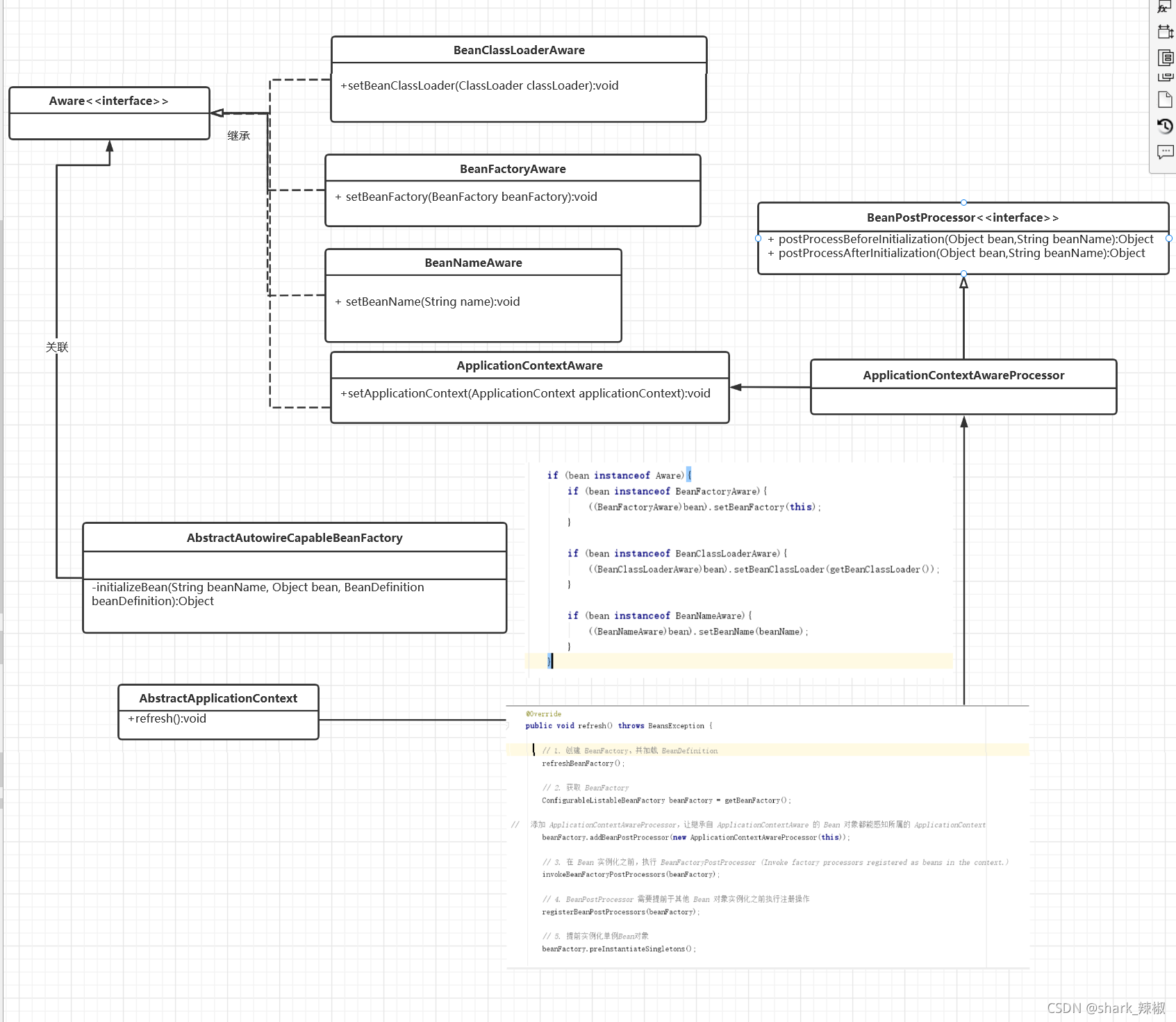Click the getBeanFactory() assignment code line

point(666,800)
